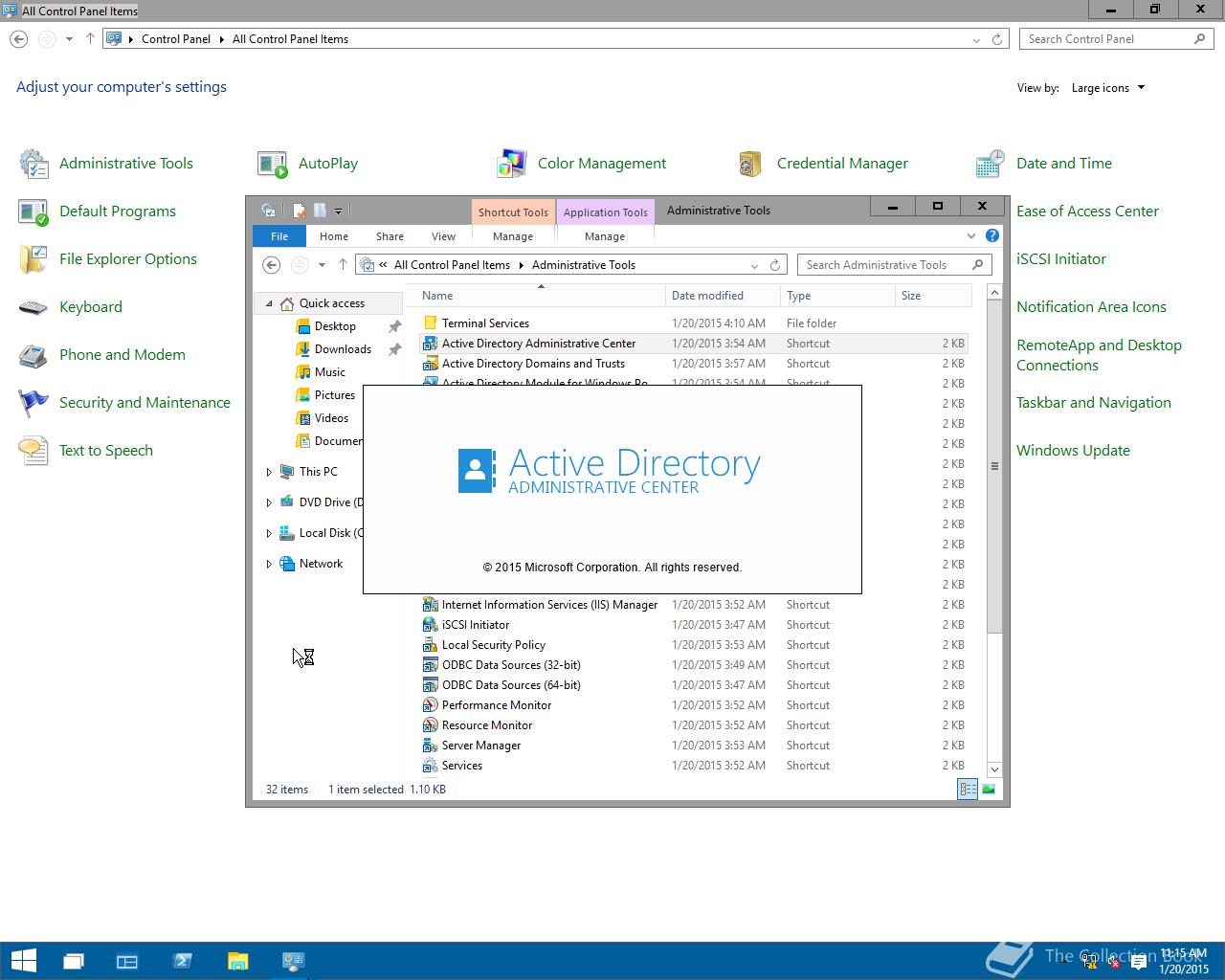Open recent locations dropdown in Explorer
Screen dimensions: 1225x980
322,265
